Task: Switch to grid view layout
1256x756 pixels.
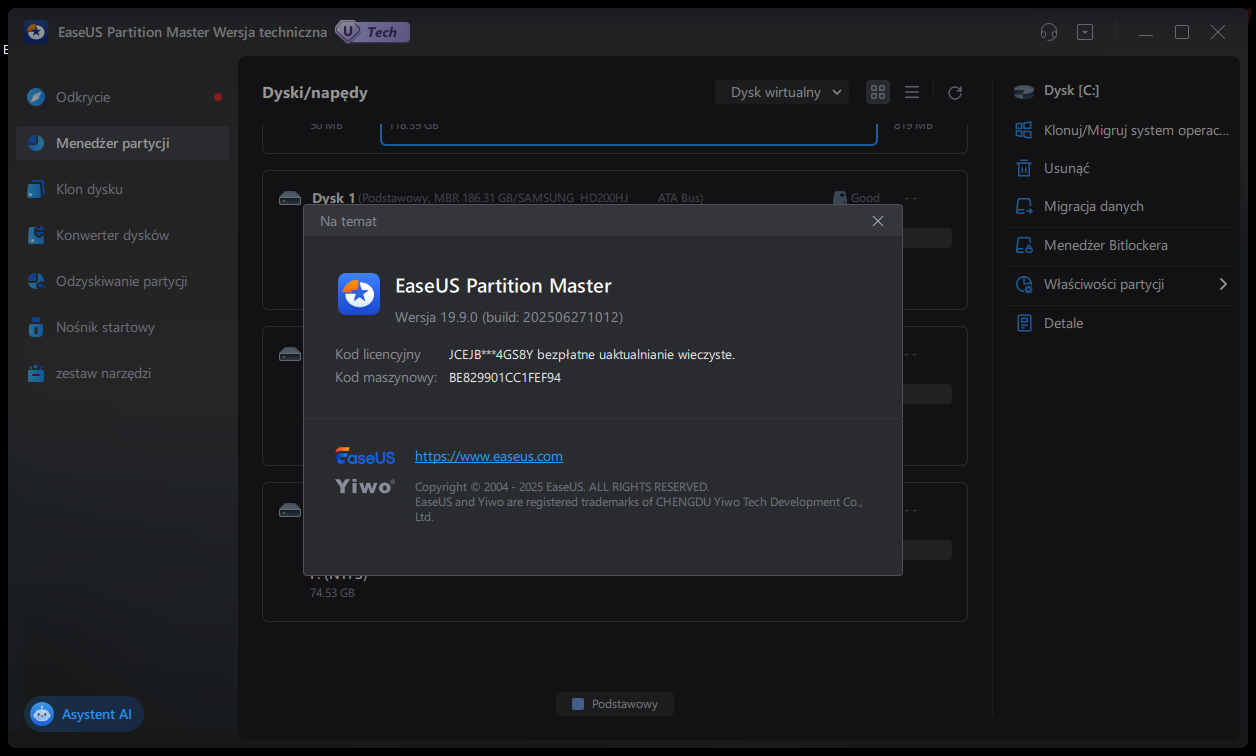Action: pos(878,92)
